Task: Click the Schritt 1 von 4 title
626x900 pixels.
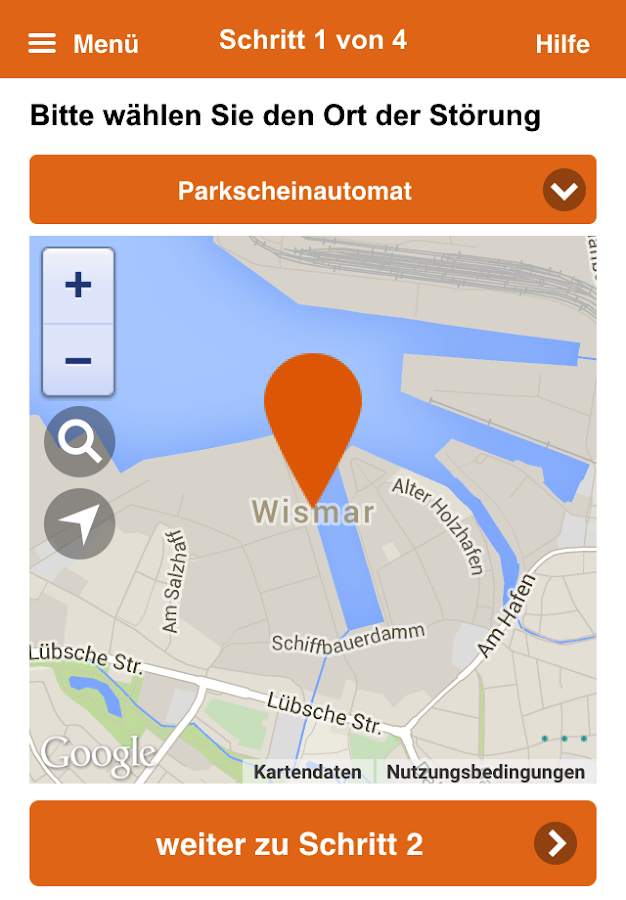Action: tap(313, 40)
